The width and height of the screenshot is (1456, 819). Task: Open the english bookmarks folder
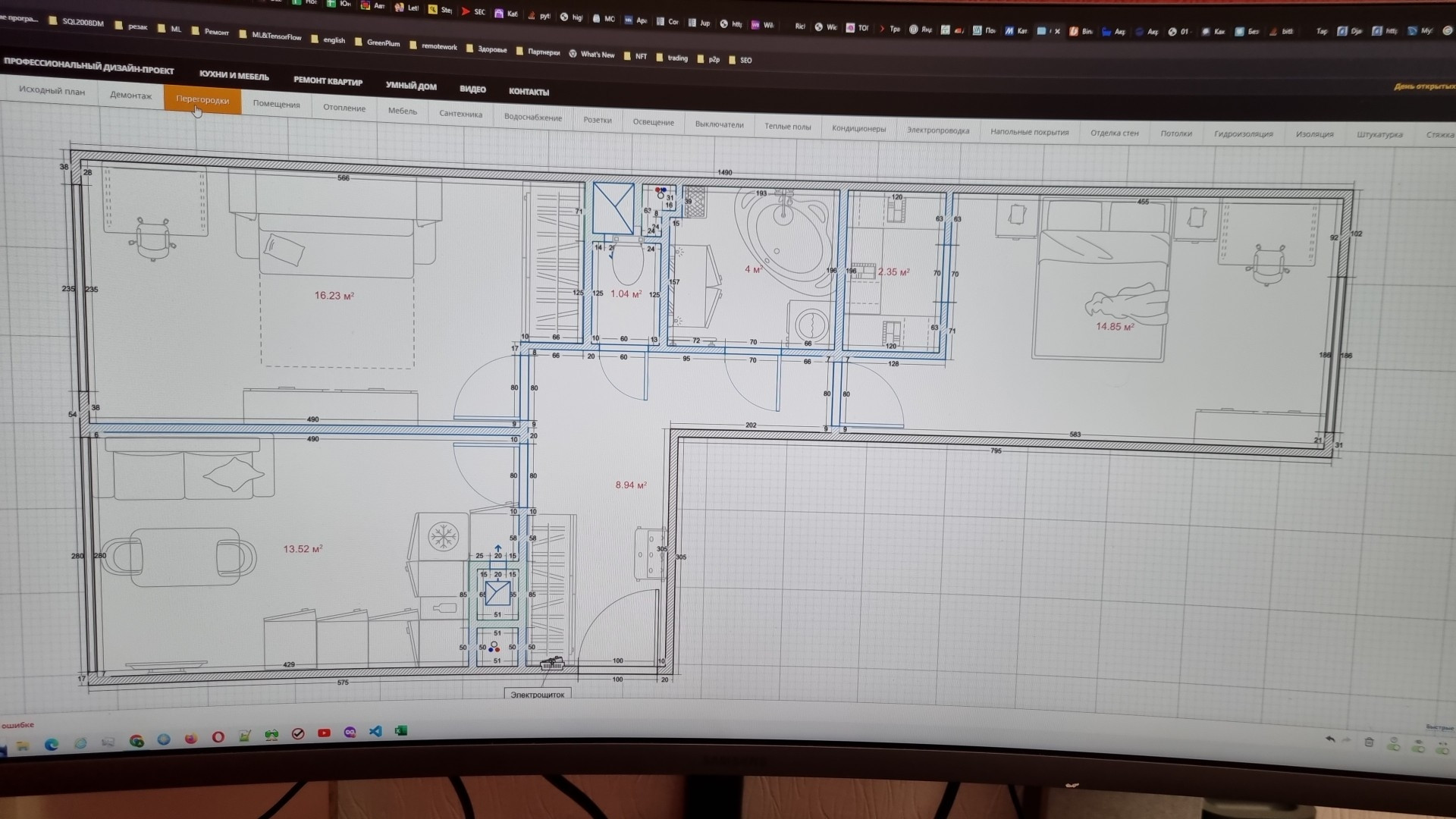[x=328, y=40]
